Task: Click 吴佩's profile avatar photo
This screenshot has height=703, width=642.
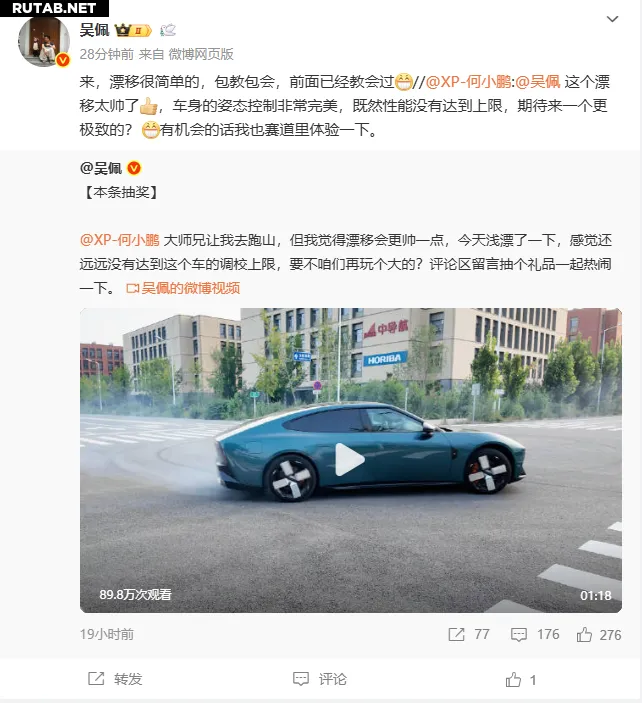Action: tap(44, 41)
